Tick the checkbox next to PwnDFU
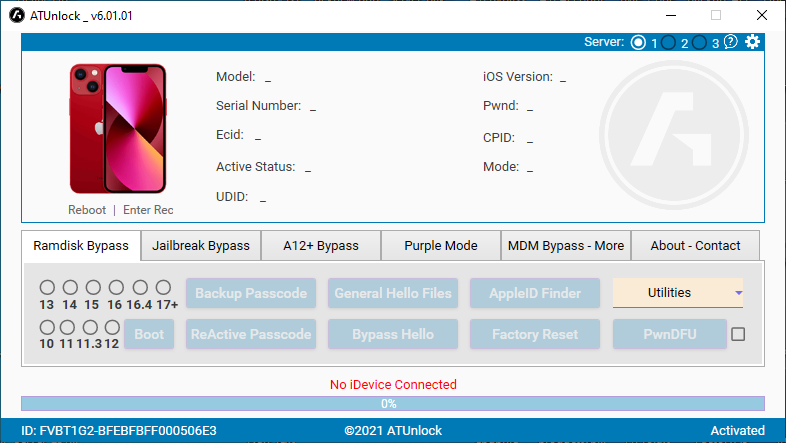Viewport: 786px width, 443px height. [x=738, y=334]
